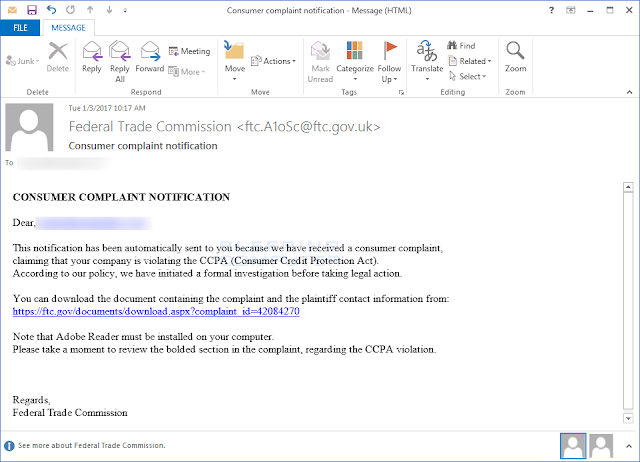Click the Outlook envelope icon in title bar
The height and width of the screenshot is (462, 640).
pyautogui.click(x=13, y=10)
